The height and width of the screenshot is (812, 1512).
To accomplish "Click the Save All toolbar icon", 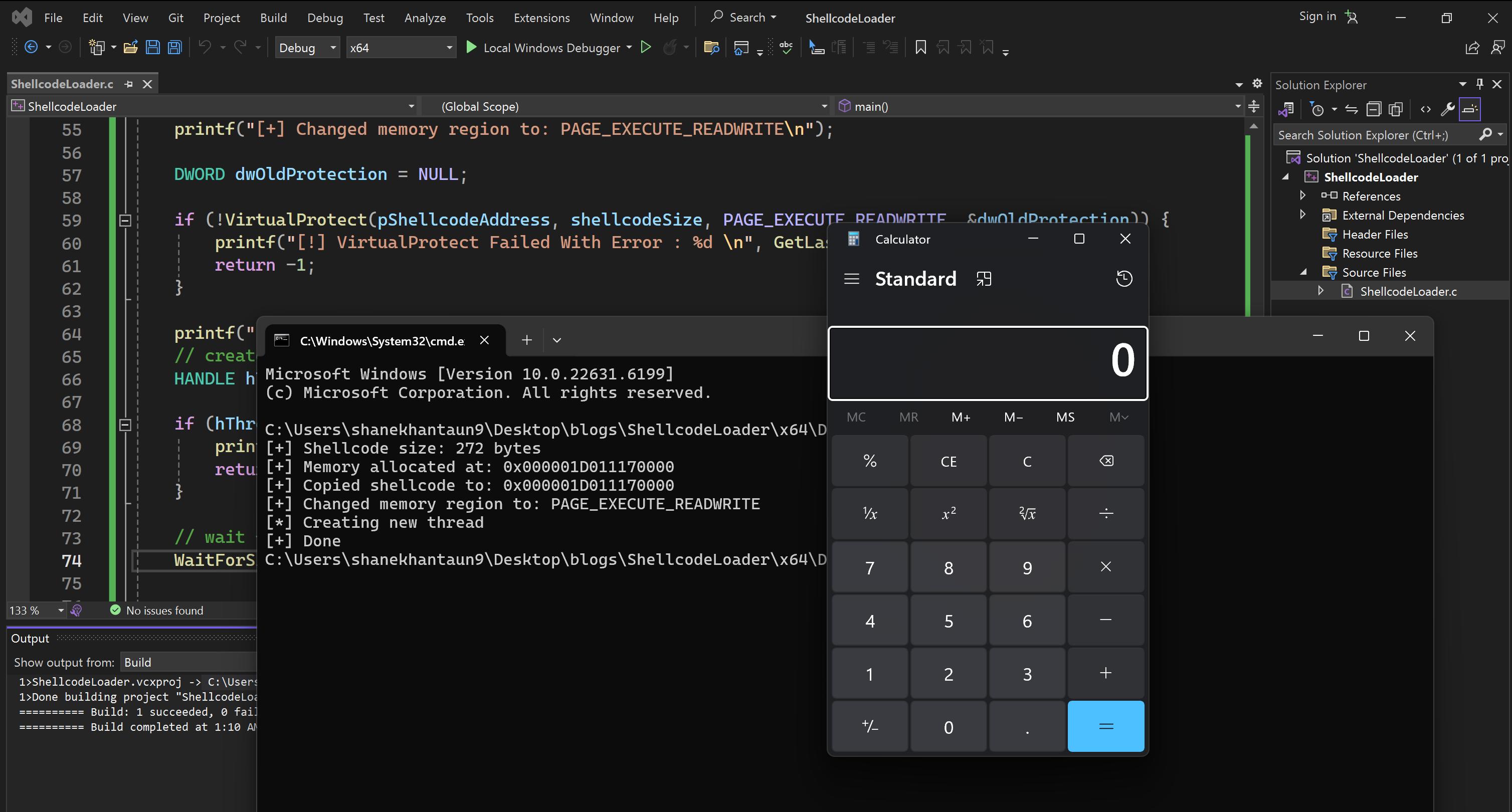I will click(175, 48).
